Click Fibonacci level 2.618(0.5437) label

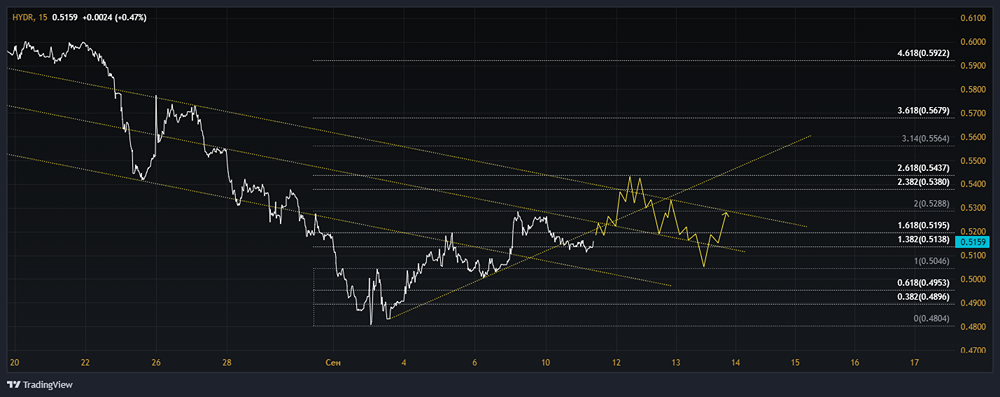coord(924,168)
